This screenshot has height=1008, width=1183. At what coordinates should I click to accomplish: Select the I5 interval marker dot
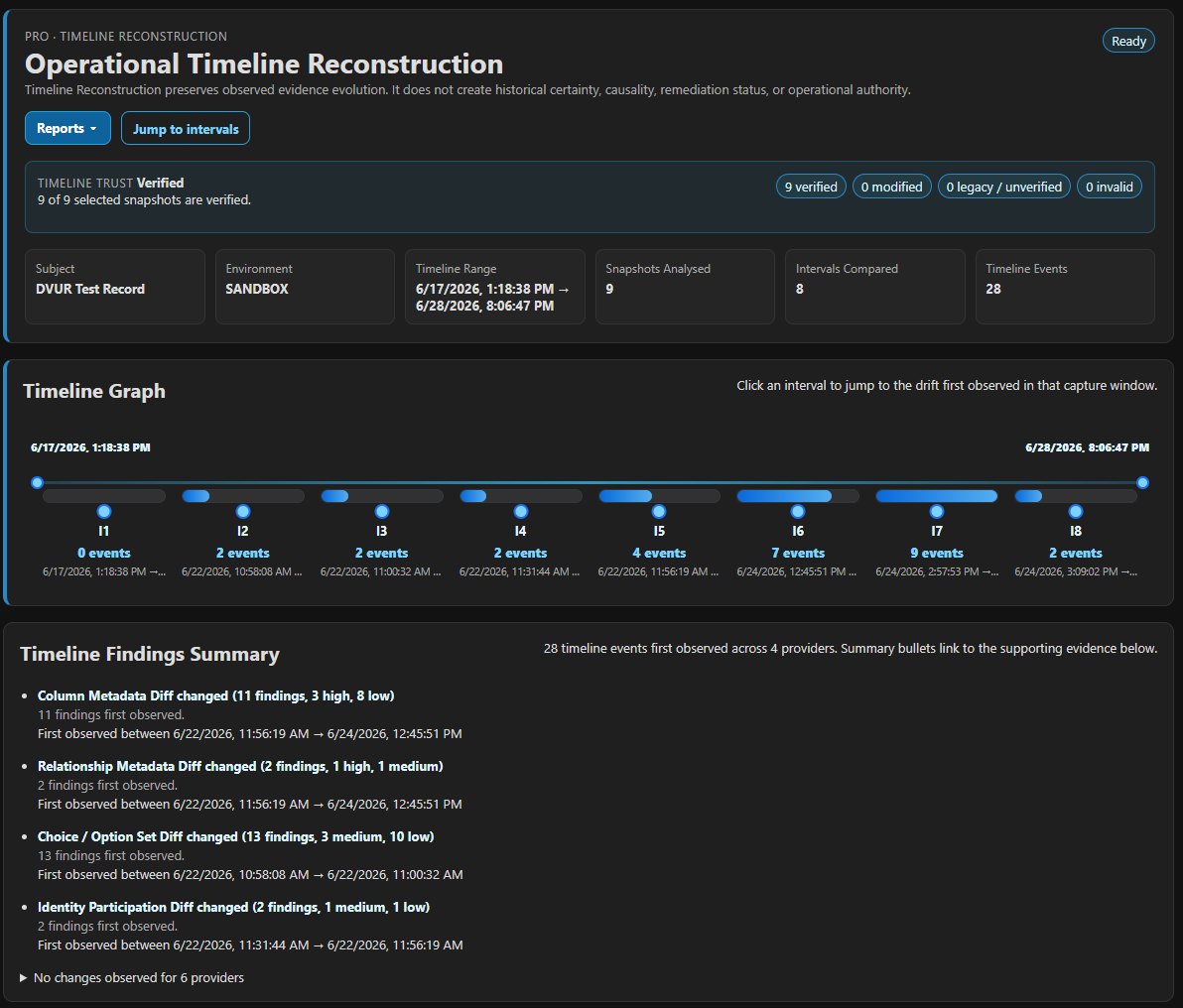click(x=659, y=512)
